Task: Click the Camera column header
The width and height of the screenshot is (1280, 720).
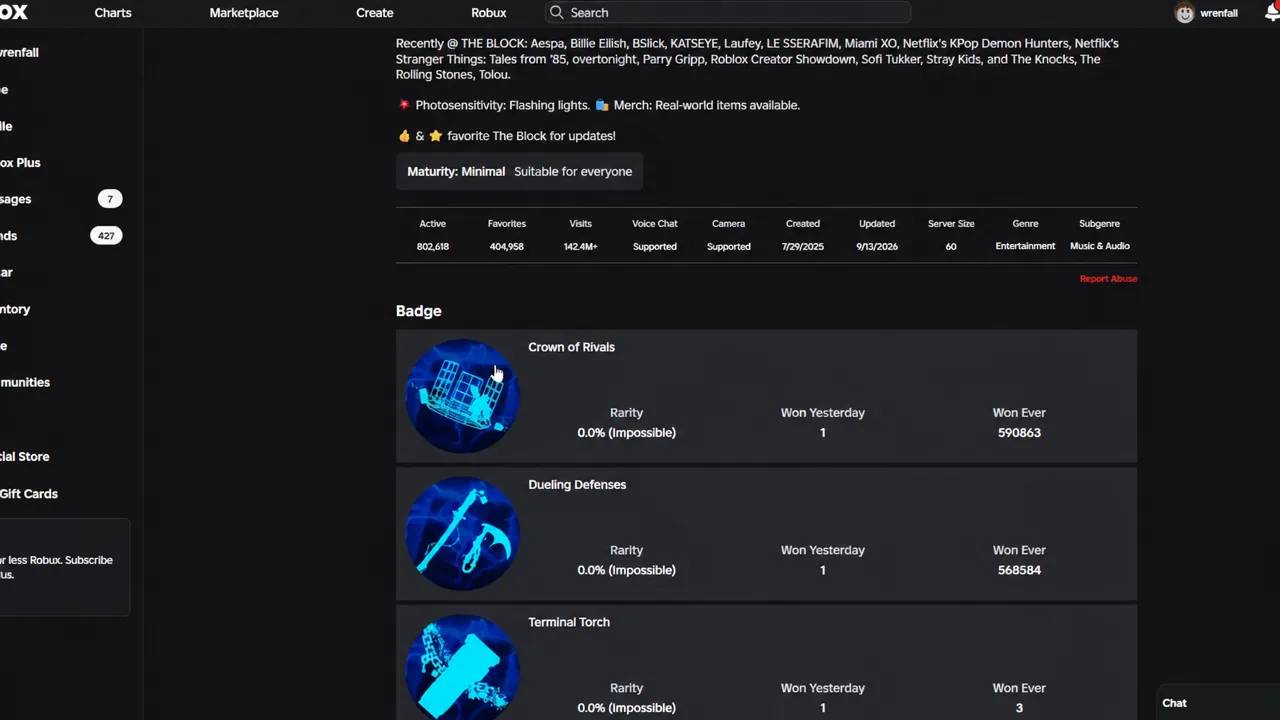Action: pos(729,224)
